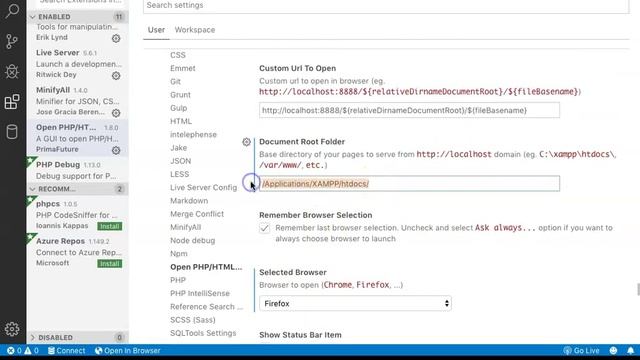Open the Search view in activity bar
This screenshot has width=640, height=360.
pyautogui.click(x=12, y=11)
